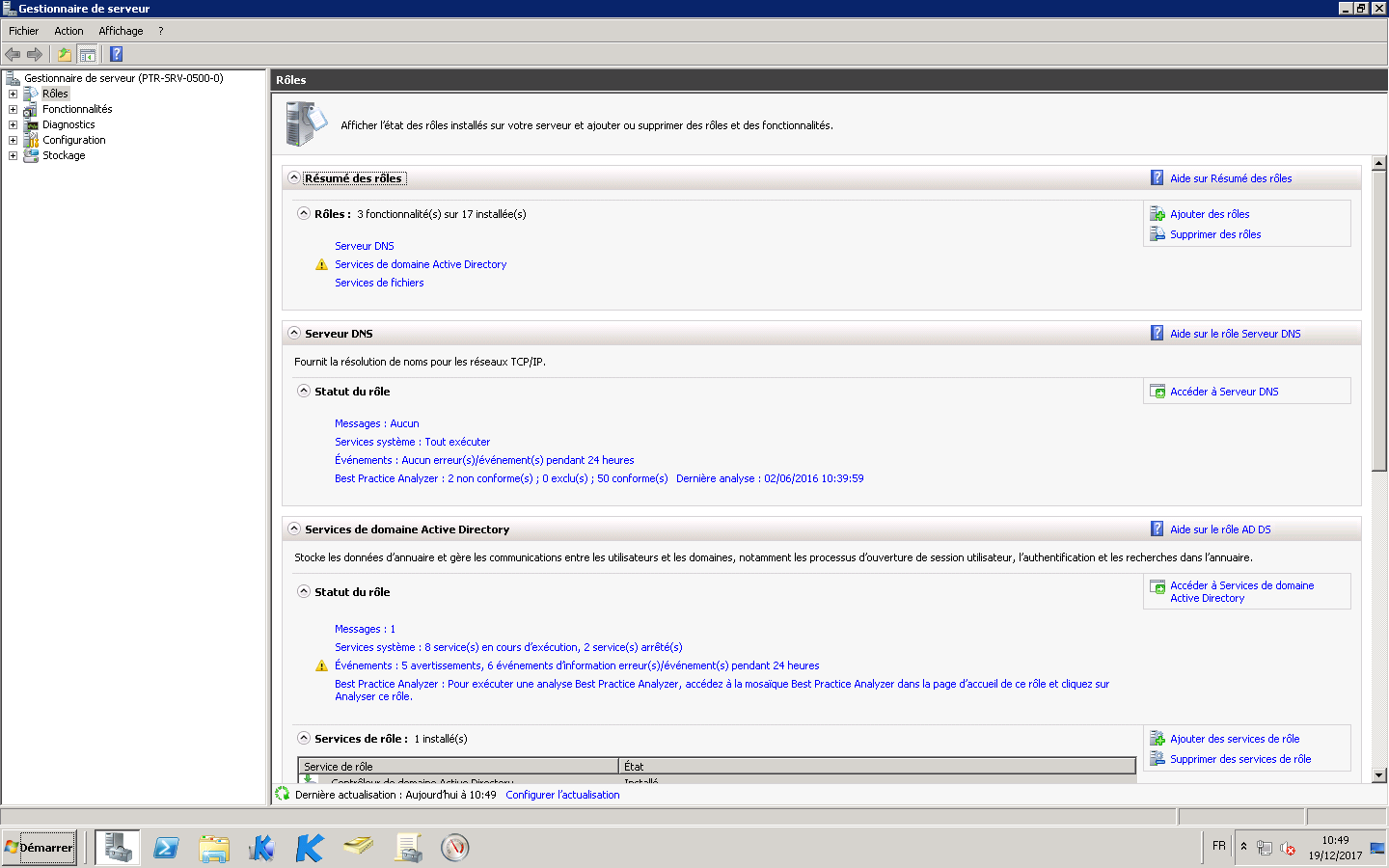Expand the Diagnostics tree node

13,124
